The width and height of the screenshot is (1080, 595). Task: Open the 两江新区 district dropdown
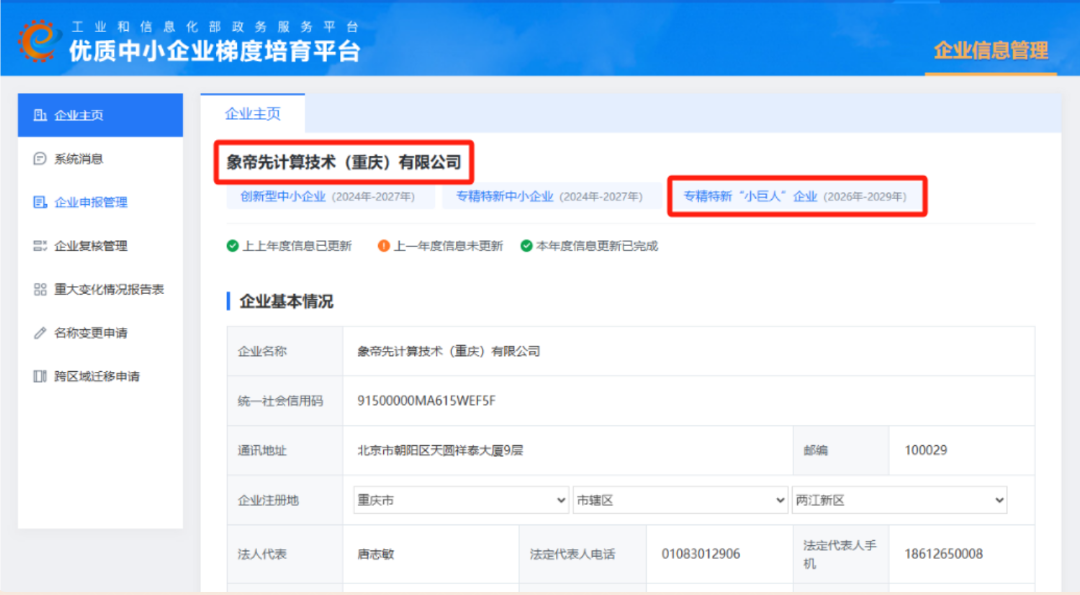900,500
